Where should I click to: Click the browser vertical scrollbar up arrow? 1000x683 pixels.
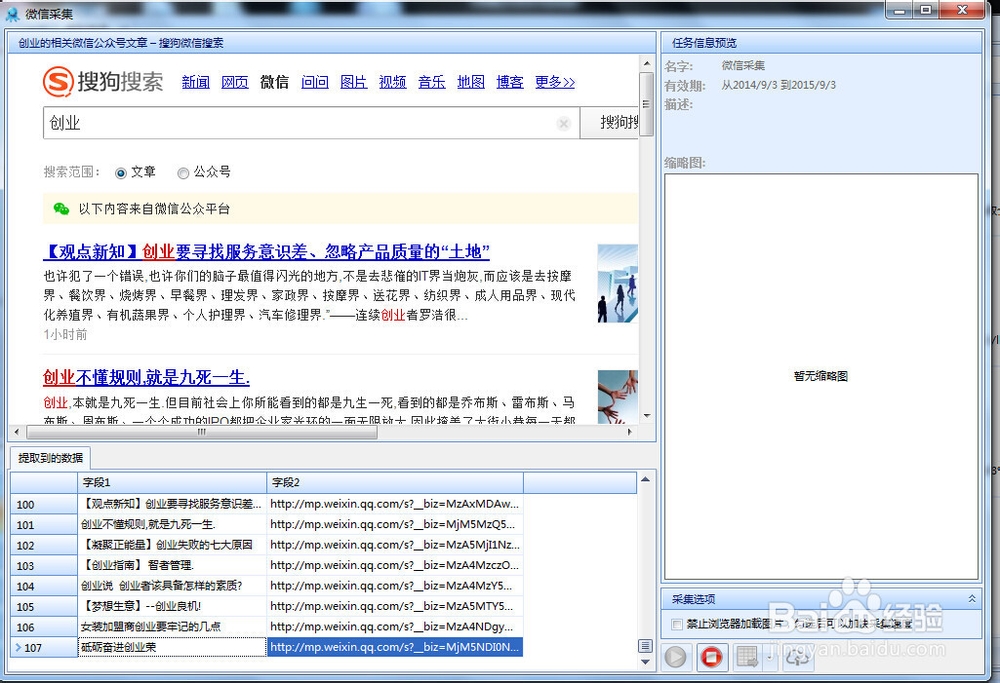coord(647,63)
